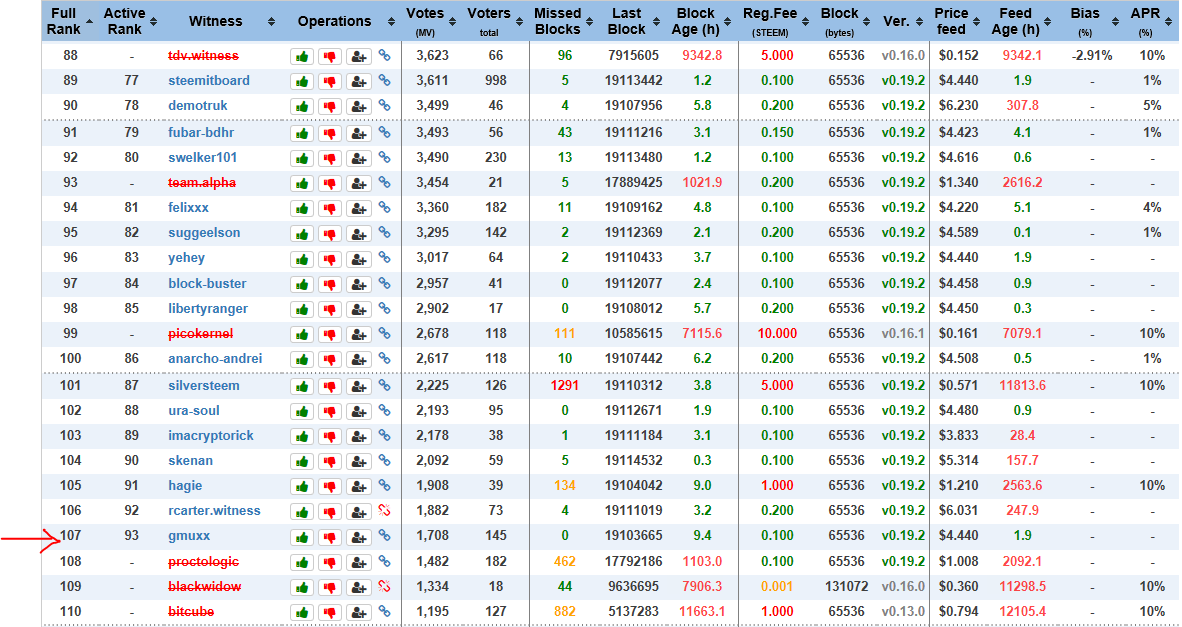Open chain link icon for felixxx
The height and width of the screenshot is (627, 1182).
pos(384,207)
